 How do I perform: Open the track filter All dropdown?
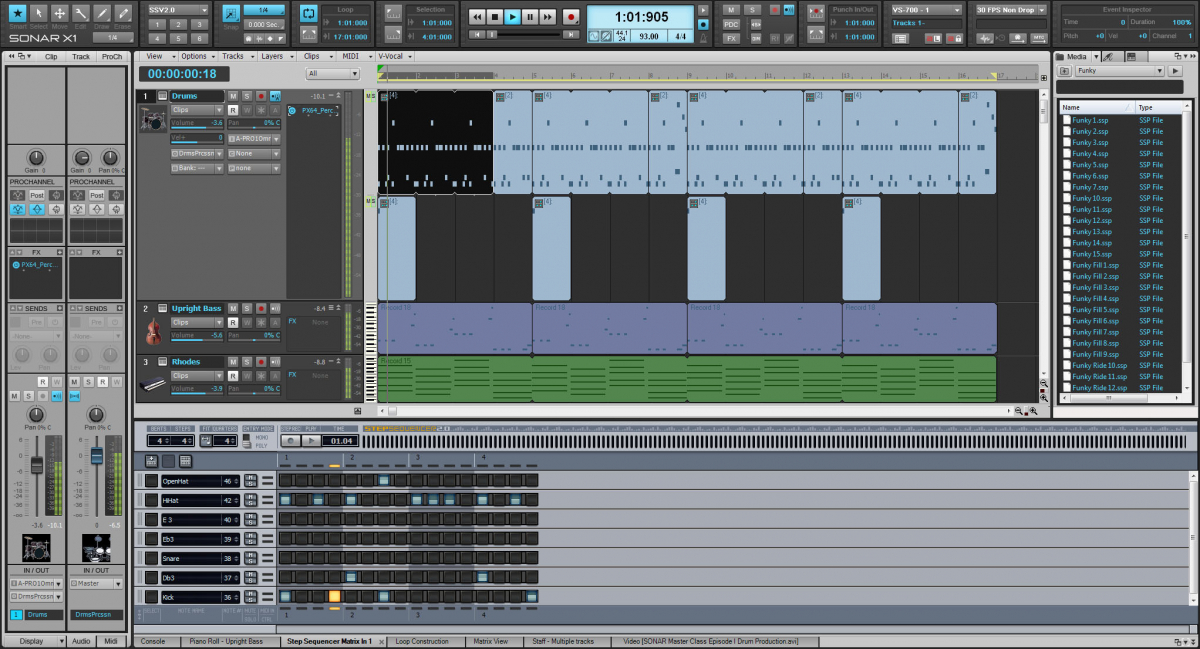[333, 73]
